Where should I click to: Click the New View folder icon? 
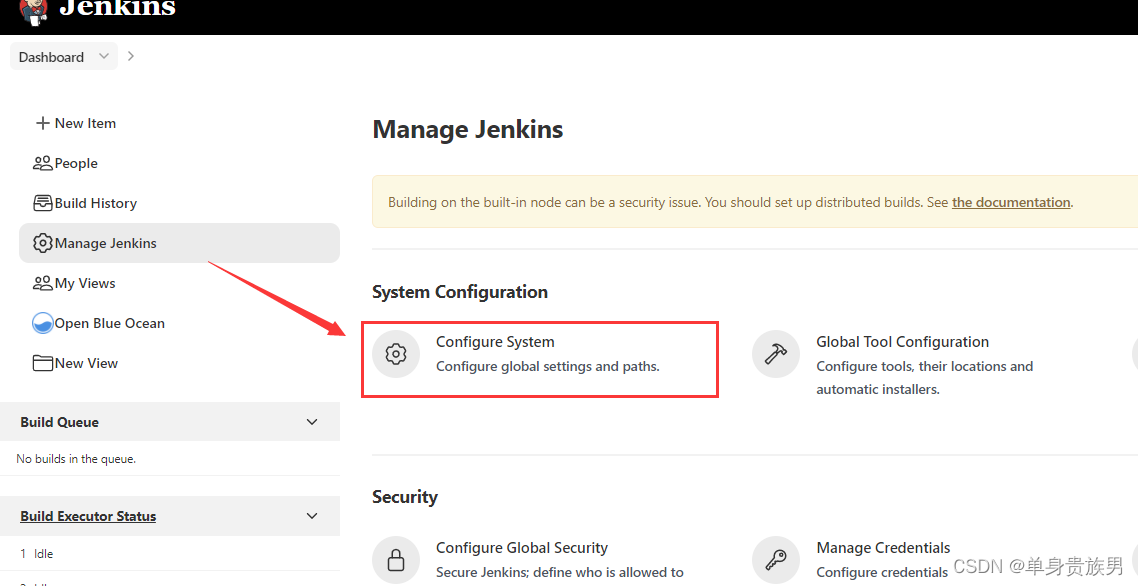pyautogui.click(x=43, y=363)
